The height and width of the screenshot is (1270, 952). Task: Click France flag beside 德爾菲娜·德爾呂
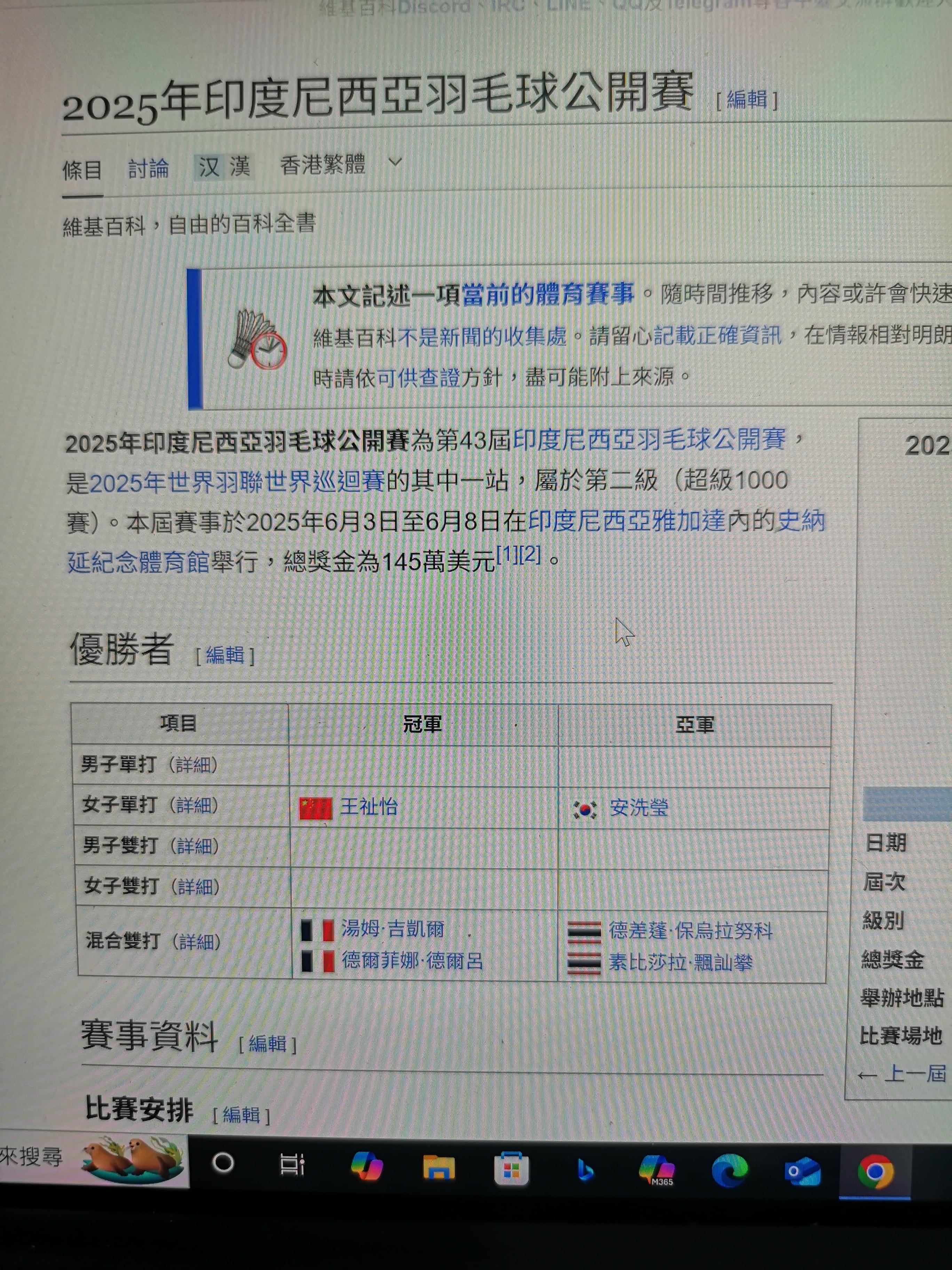pyautogui.click(x=318, y=961)
